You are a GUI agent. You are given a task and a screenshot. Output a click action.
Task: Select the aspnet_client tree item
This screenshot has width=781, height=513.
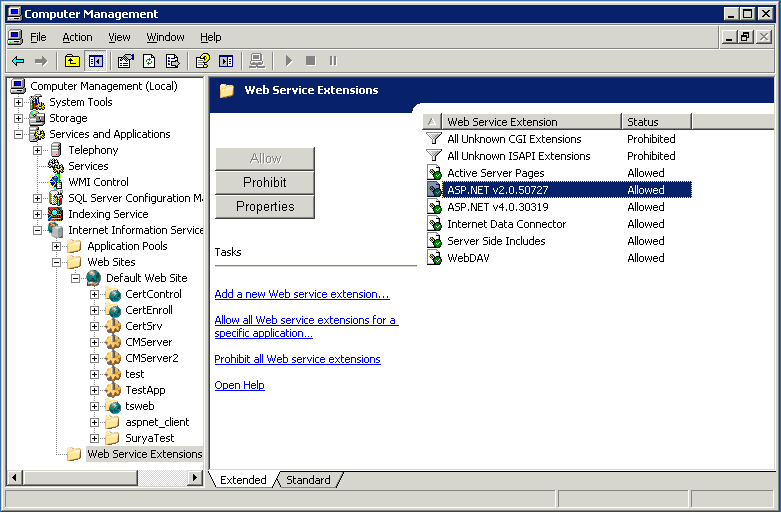[157, 422]
